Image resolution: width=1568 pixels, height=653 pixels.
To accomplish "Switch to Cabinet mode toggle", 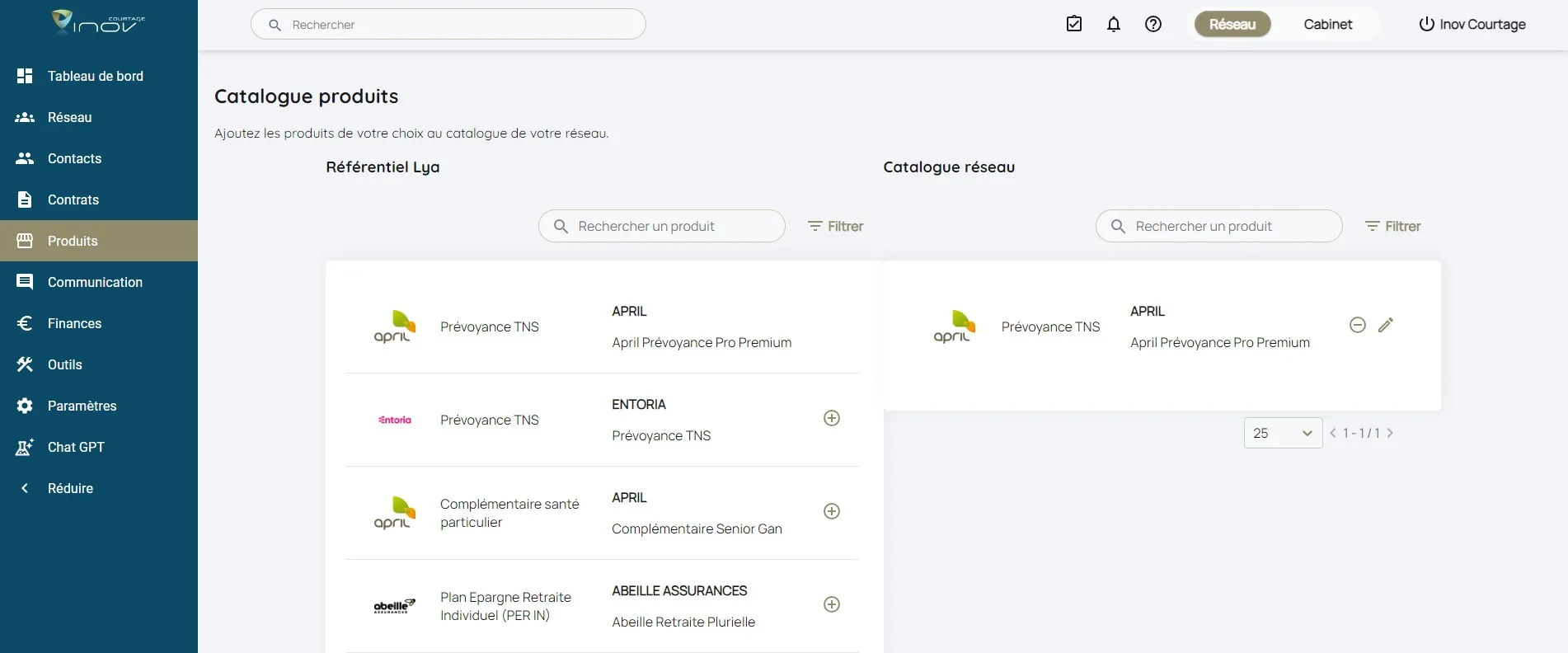I will tap(1327, 24).
